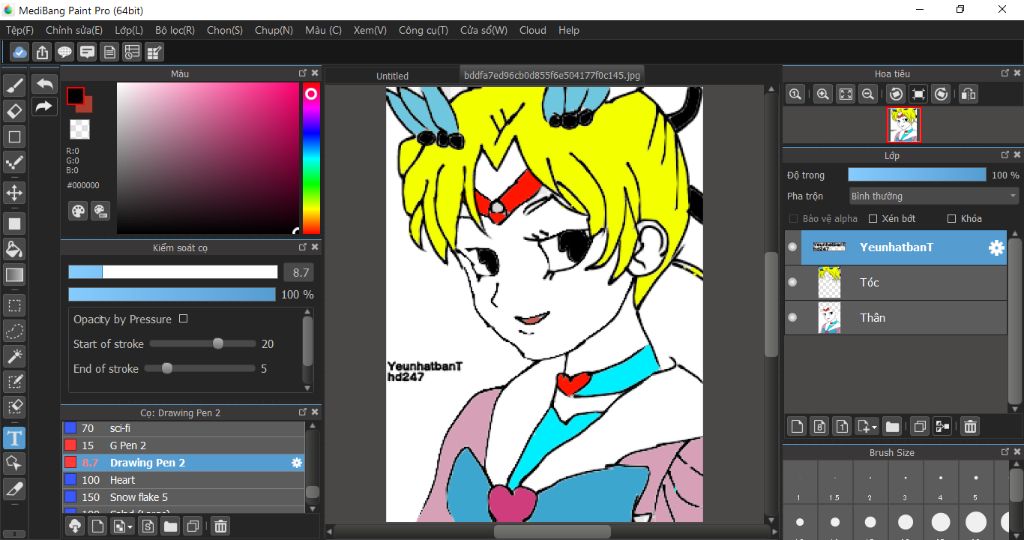This screenshot has height=540, width=1024.
Task: Open the Chỉnh sửa(E) menu
Action: pos(74,30)
